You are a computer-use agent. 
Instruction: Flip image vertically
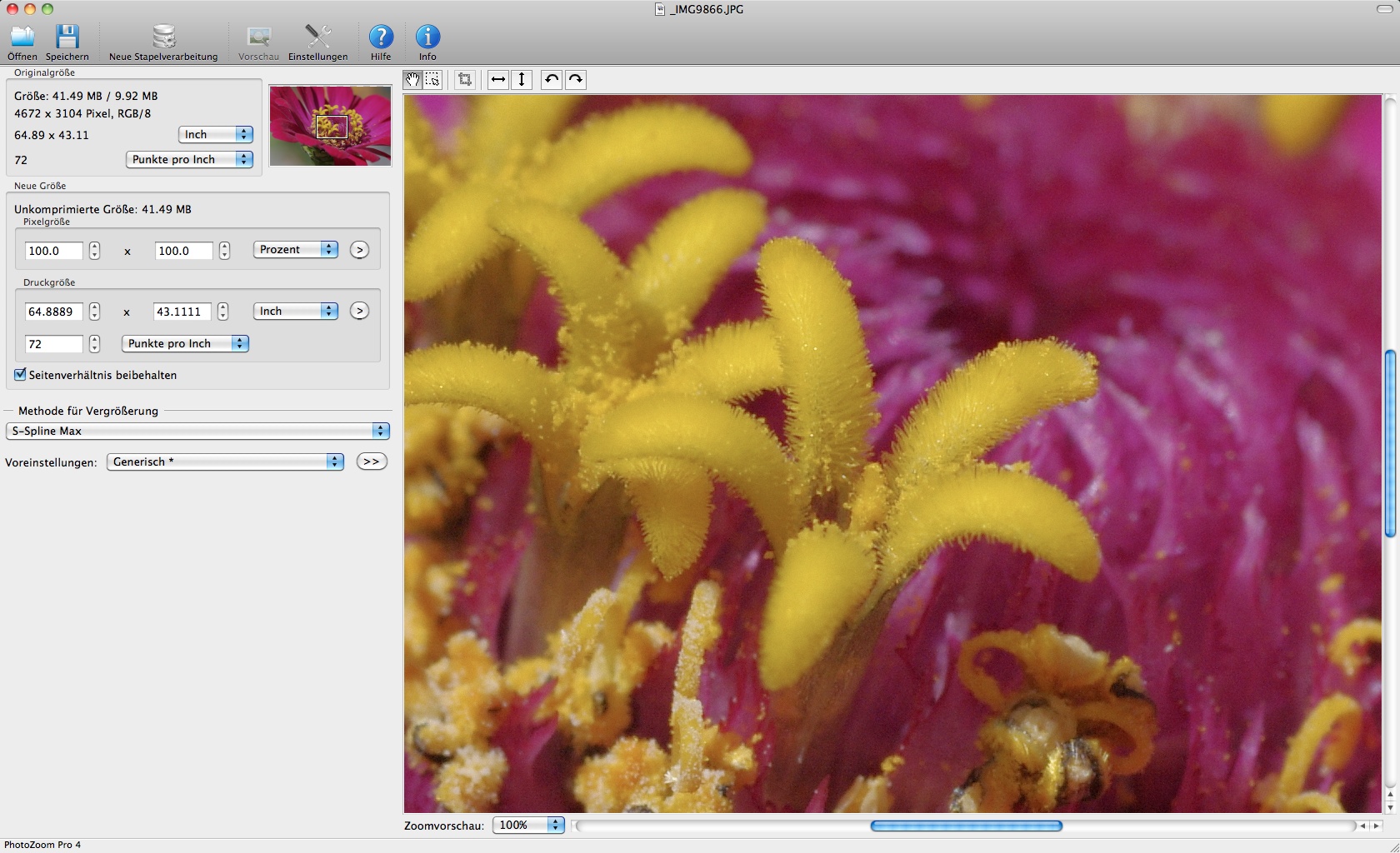click(522, 80)
